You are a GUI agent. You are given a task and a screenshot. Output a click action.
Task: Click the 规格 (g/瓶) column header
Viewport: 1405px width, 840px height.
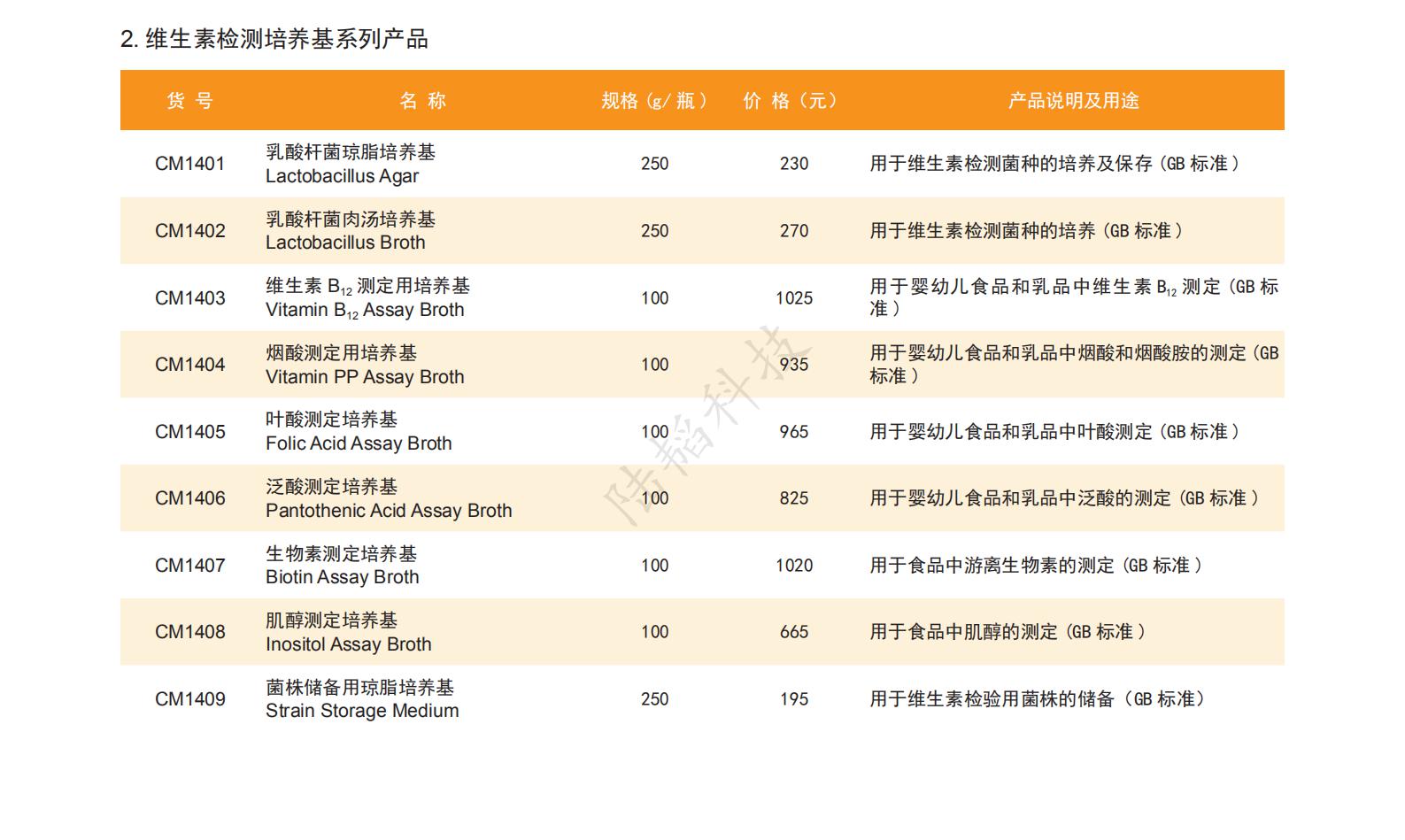[654, 101]
